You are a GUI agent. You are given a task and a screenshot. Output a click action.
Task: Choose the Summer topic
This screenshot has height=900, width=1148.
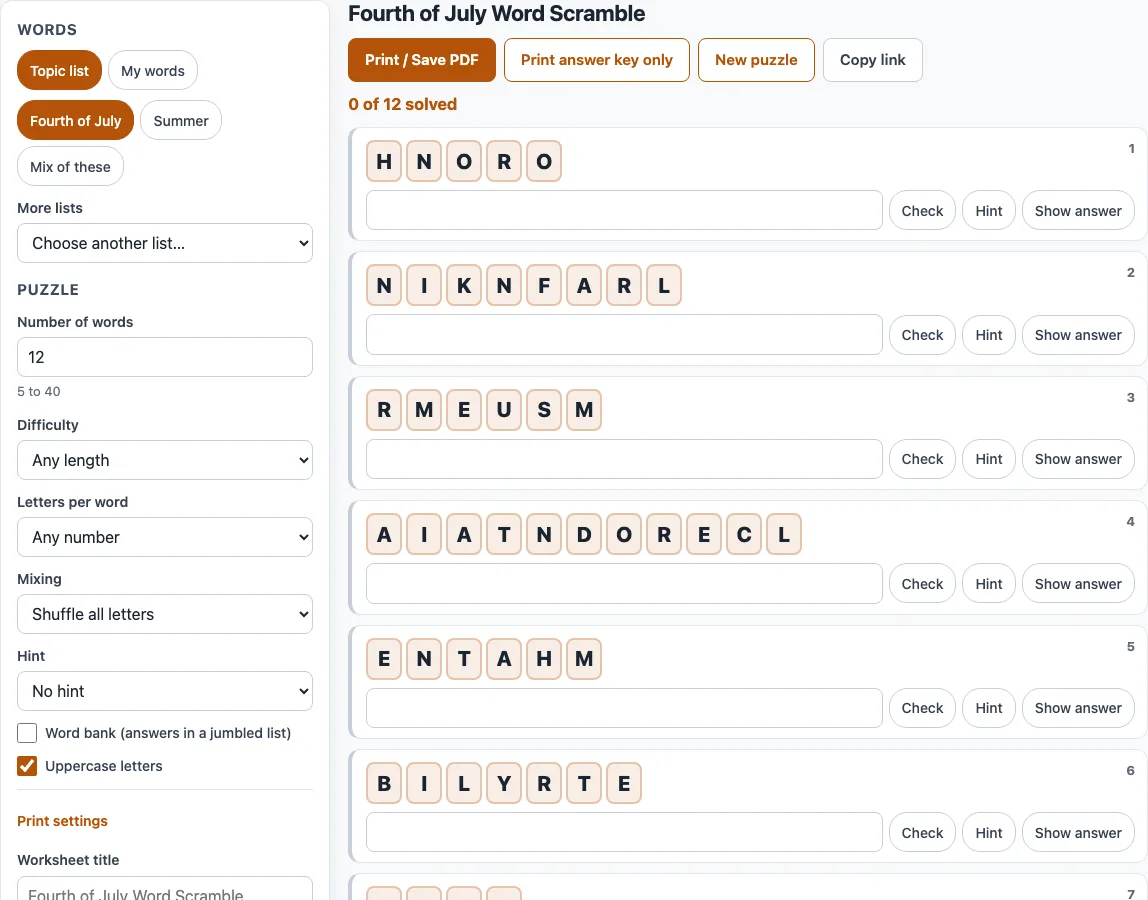point(181,120)
